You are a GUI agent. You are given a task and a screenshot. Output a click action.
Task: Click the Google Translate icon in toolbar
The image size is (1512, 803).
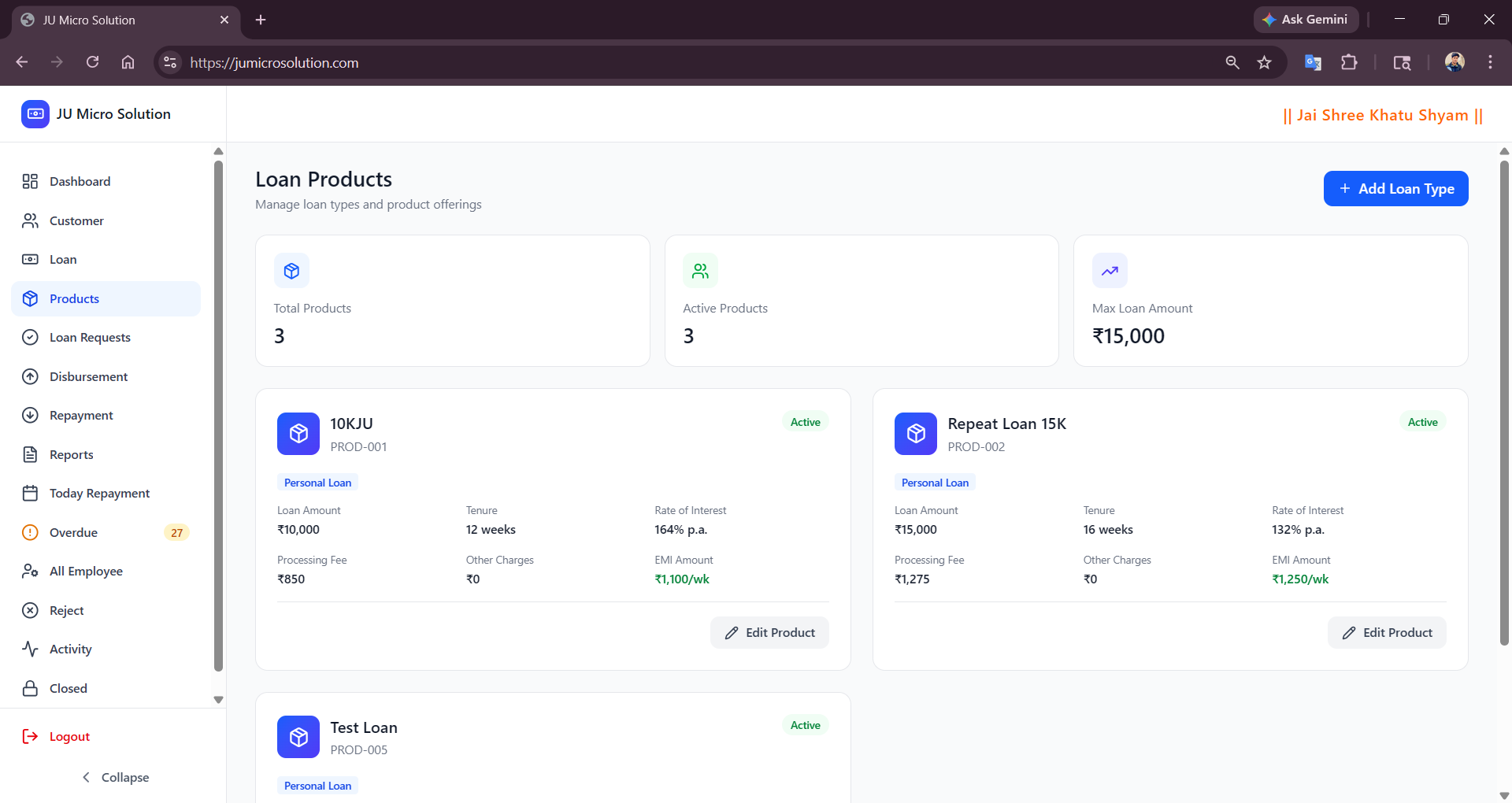(1313, 62)
